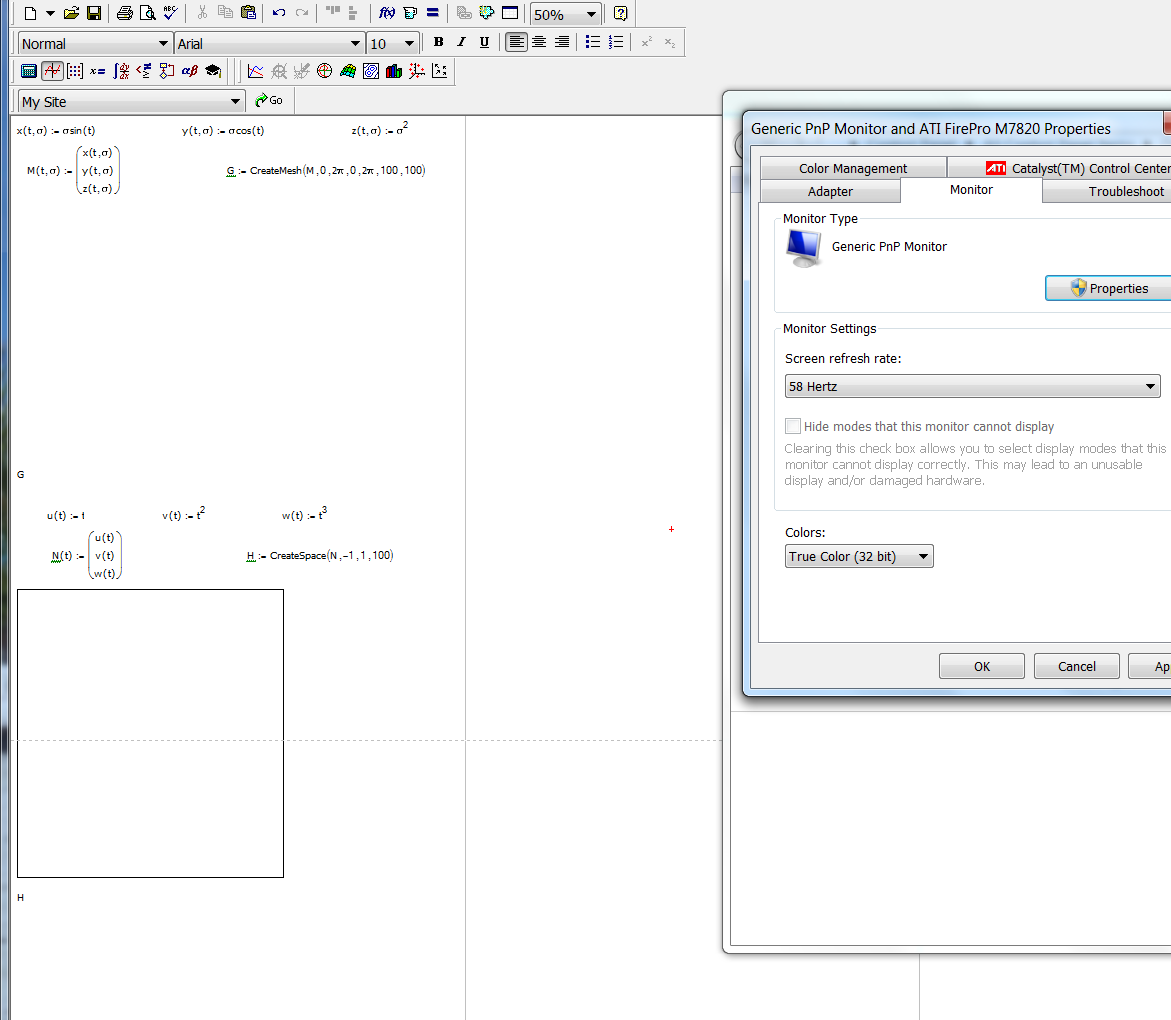Undo the last edit

point(279,13)
